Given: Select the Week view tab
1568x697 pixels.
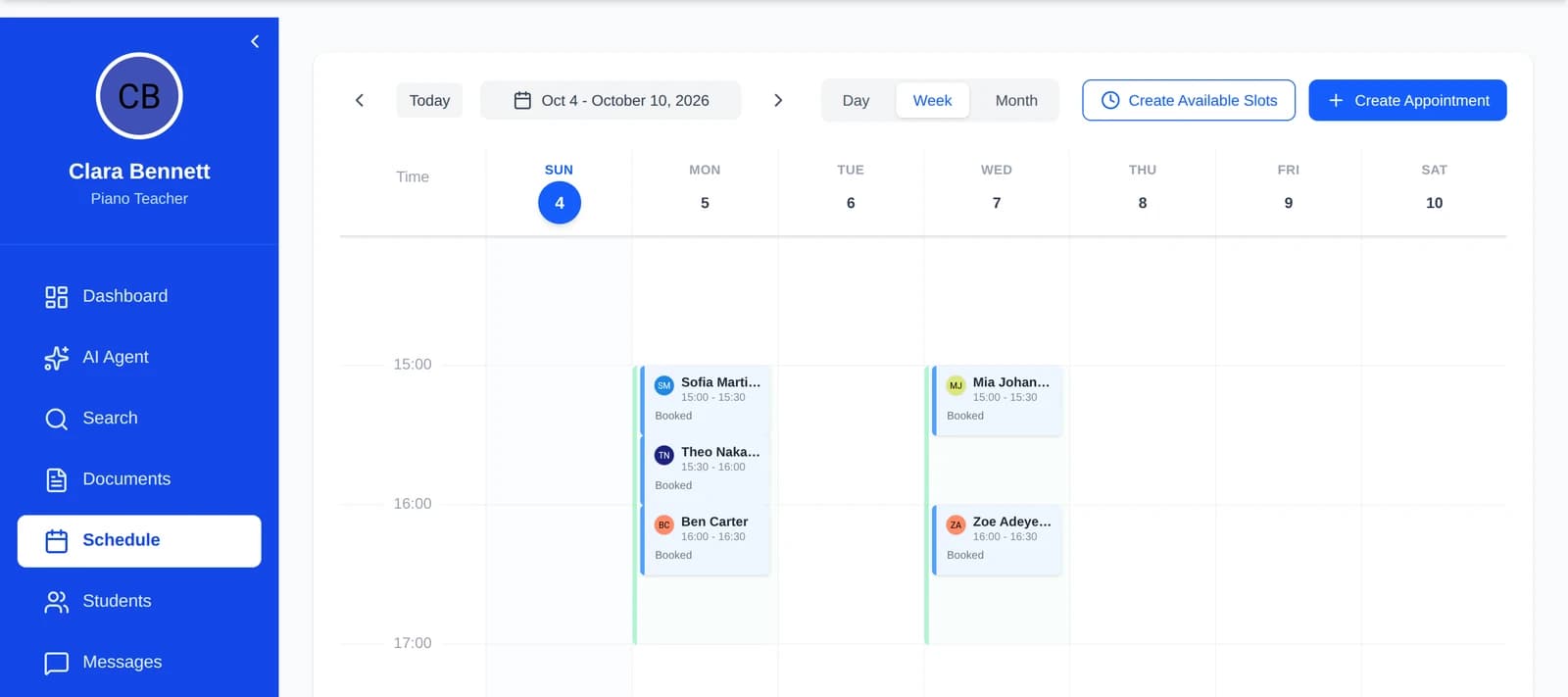Looking at the screenshot, I should [932, 100].
